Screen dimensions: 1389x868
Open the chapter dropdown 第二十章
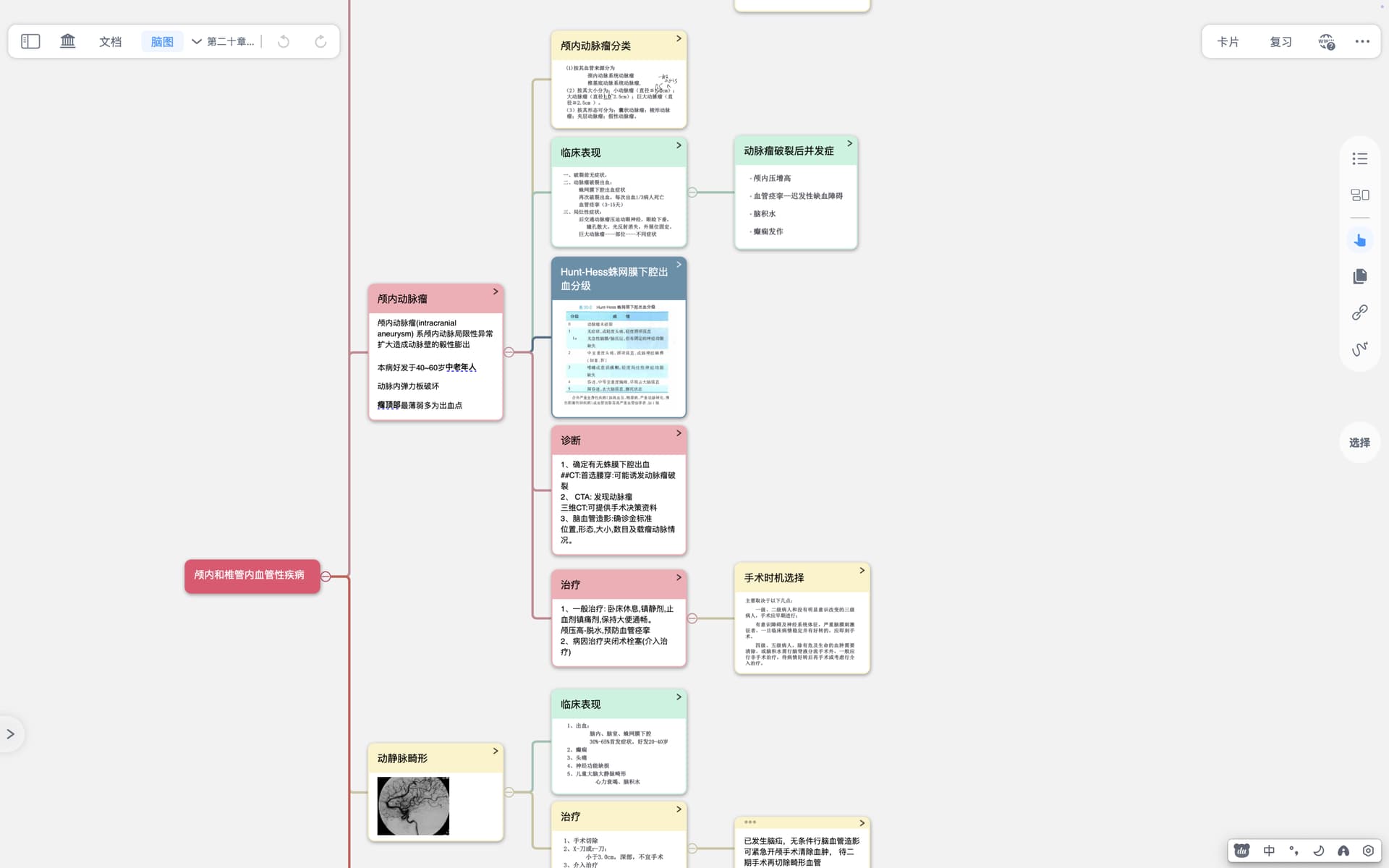[223, 41]
